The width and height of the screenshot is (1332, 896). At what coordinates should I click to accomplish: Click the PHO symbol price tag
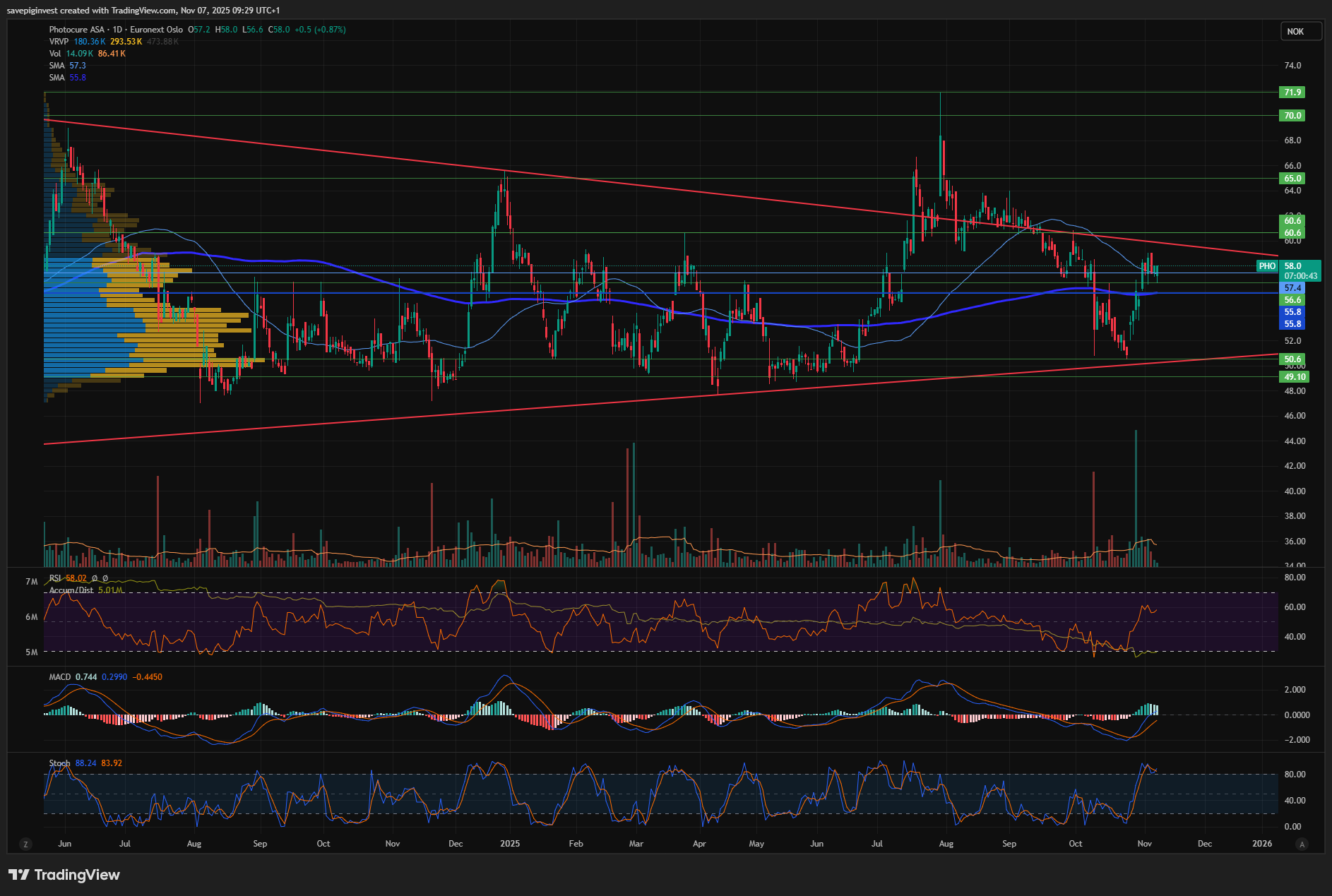pyautogui.click(x=1267, y=266)
